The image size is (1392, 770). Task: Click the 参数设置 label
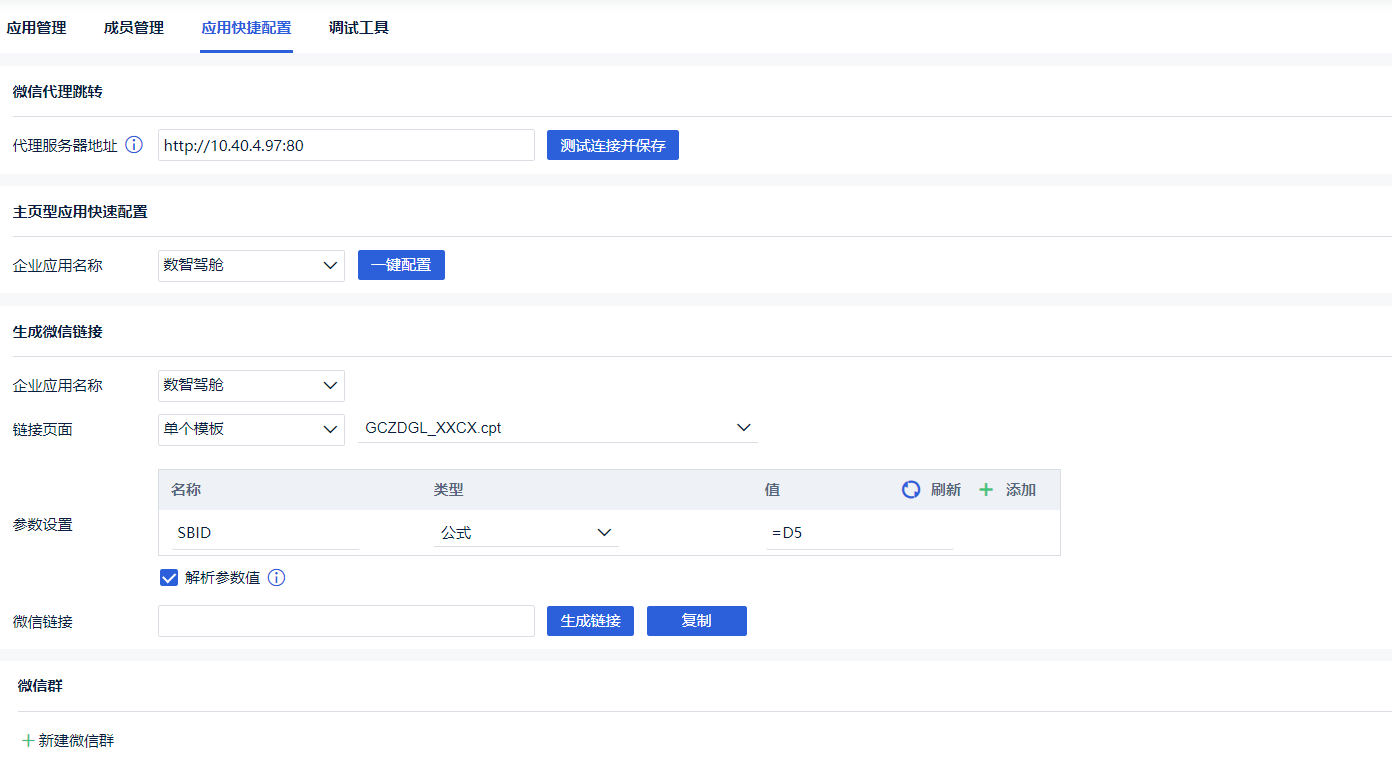coord(42,525)
